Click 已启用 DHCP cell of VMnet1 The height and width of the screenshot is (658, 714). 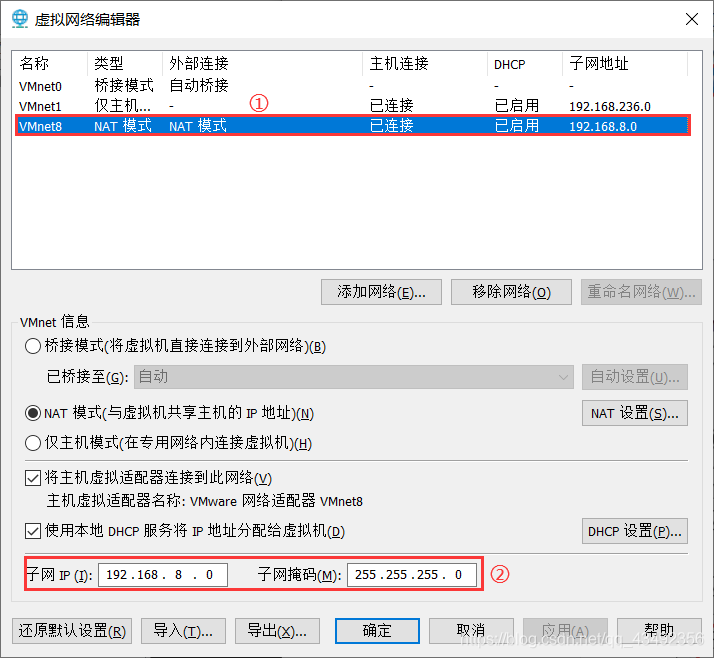(517, 106)
